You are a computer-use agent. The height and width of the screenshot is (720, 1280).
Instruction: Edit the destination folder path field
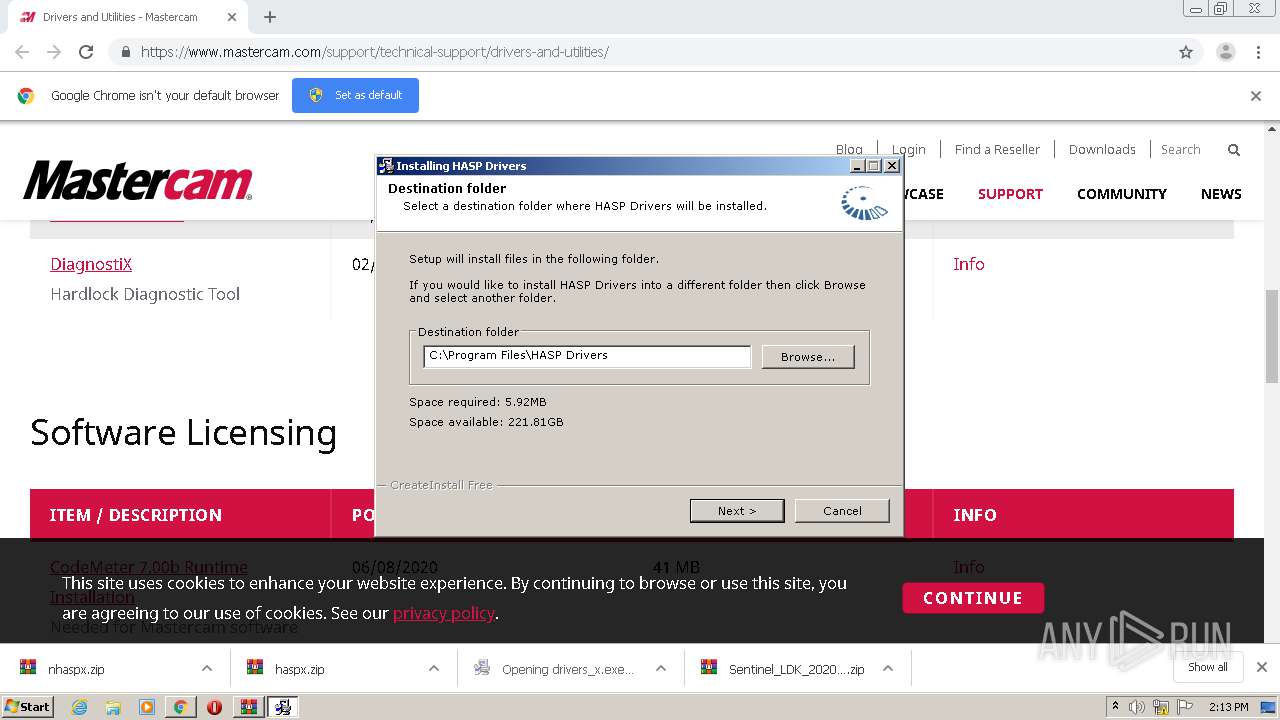587,356
